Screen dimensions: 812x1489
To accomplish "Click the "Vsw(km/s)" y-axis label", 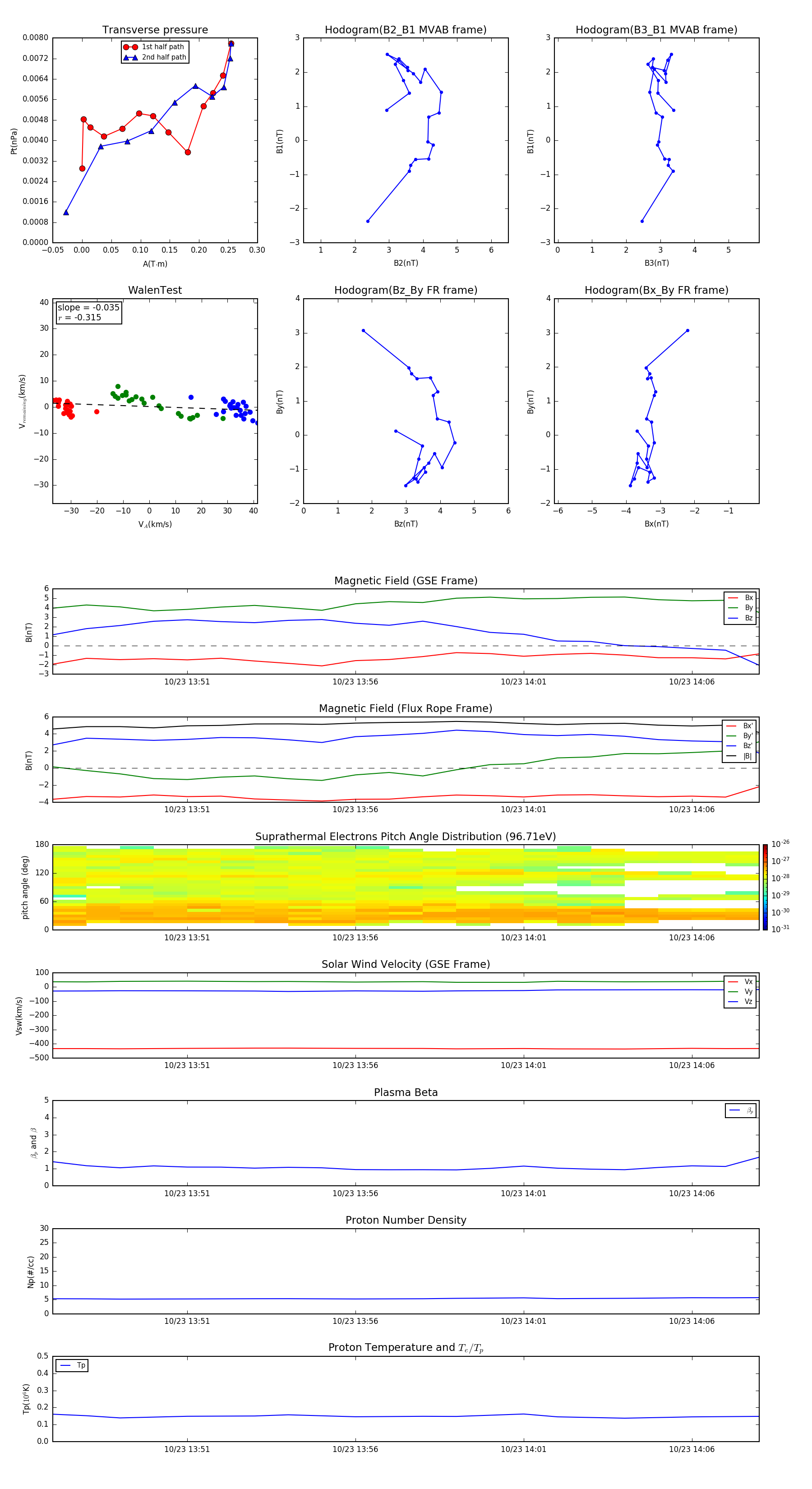I will click(x=19, y=1016).
